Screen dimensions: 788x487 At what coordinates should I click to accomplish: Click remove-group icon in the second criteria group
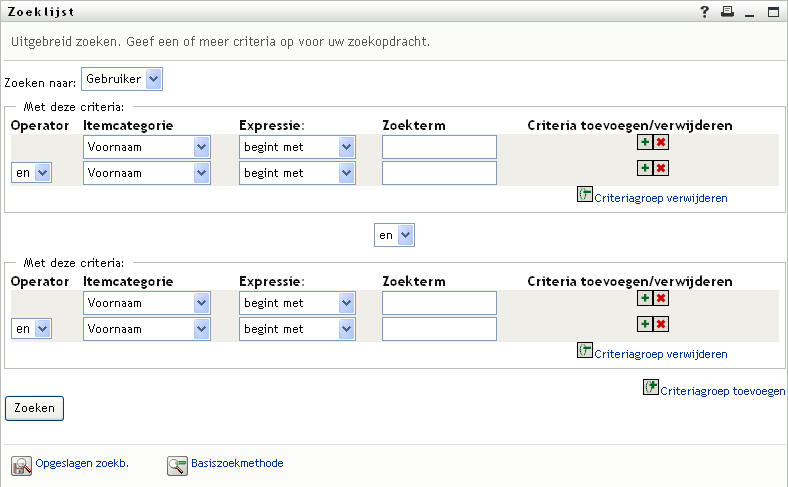(584, 350)
